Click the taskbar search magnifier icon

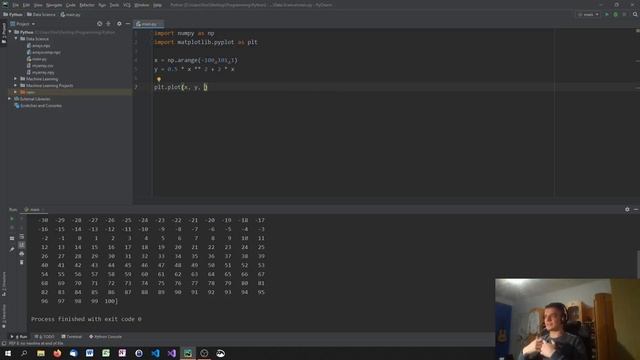[x=24, y=353]
